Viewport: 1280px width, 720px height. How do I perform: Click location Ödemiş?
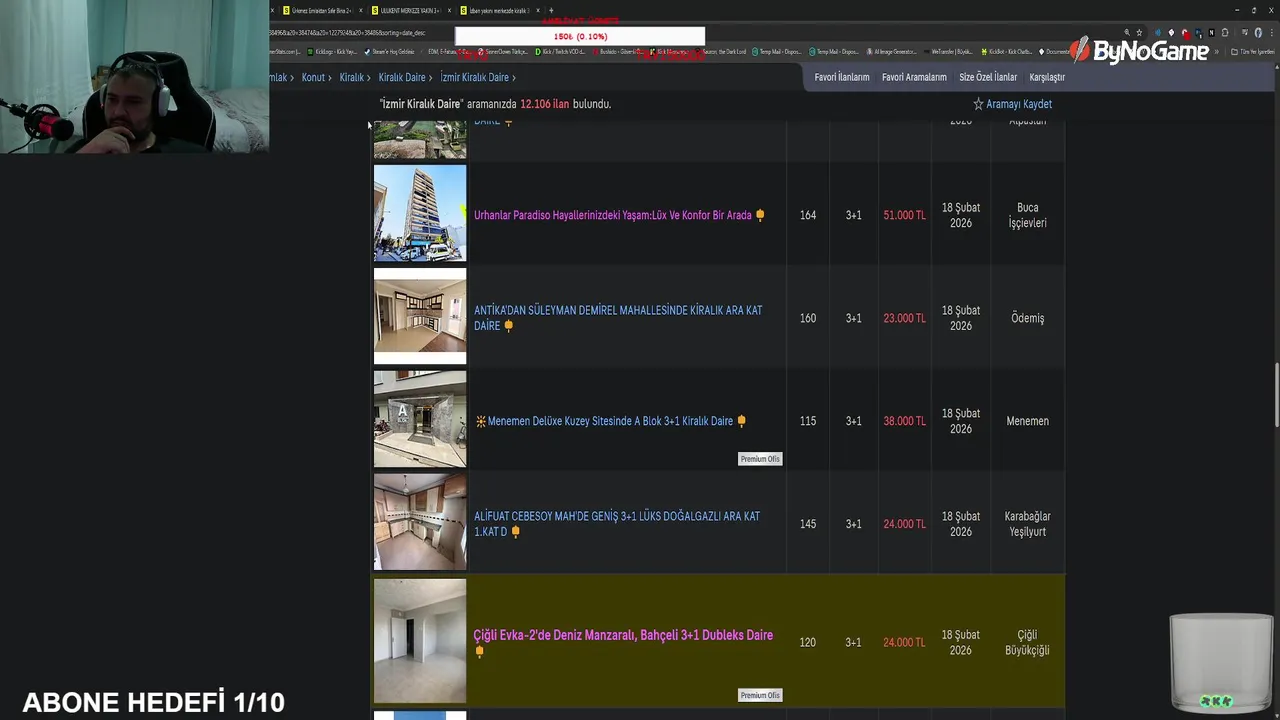pos(1027,318)
